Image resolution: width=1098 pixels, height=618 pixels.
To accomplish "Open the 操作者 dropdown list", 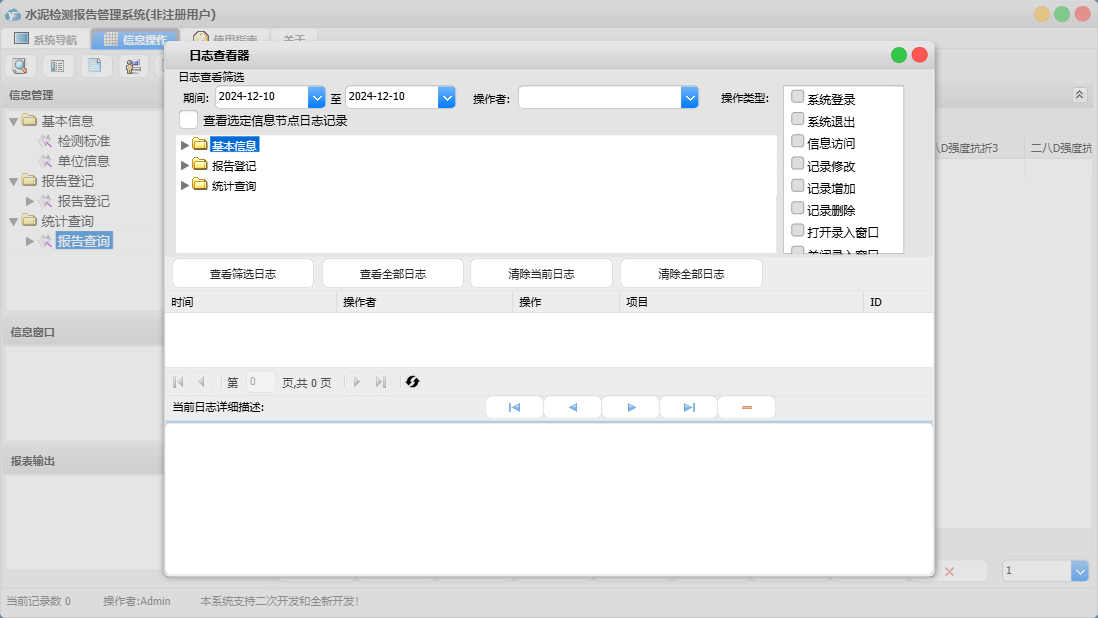I will tap(689, 97).
